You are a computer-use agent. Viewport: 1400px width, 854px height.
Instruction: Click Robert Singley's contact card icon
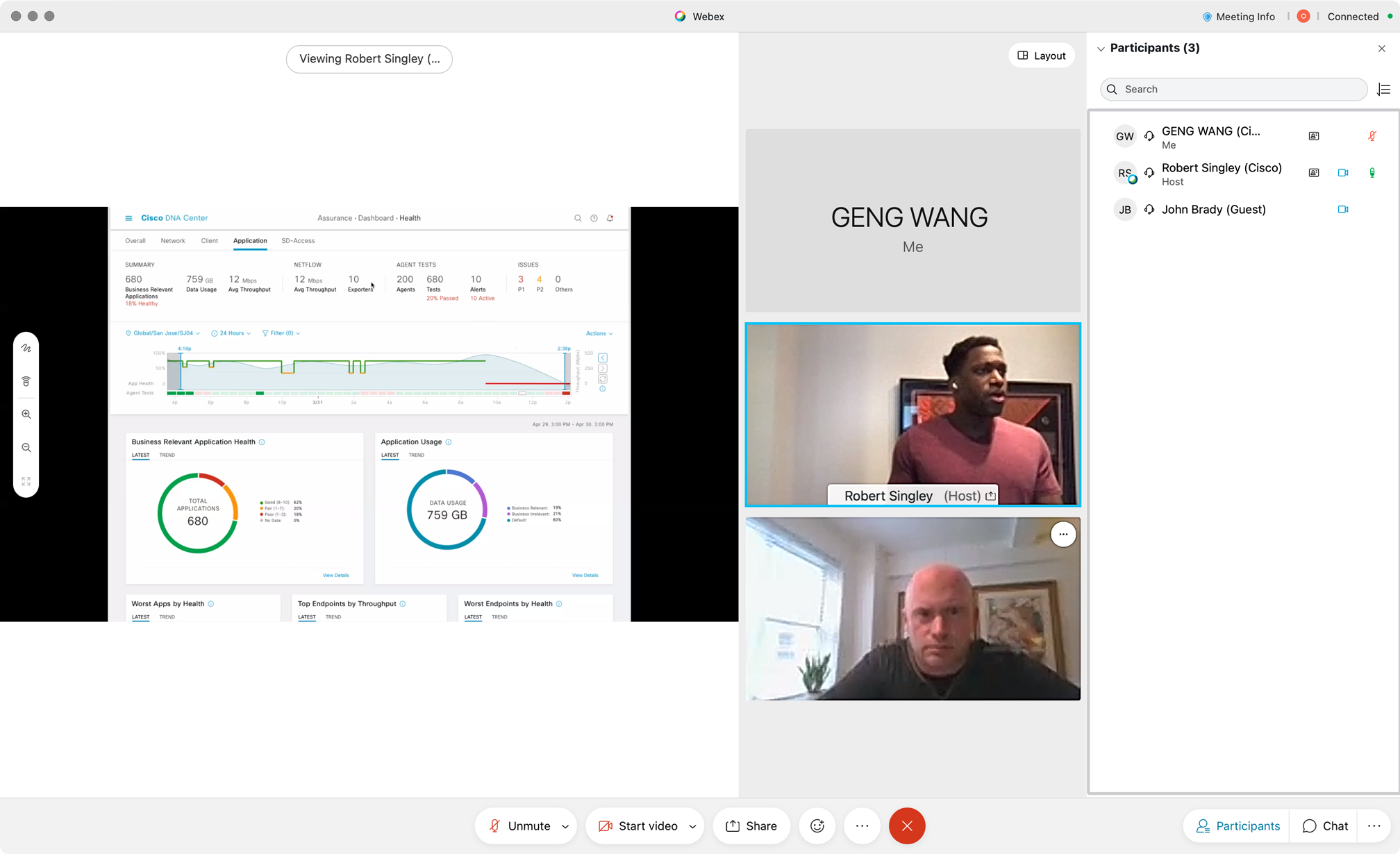tap(1314, 173)
